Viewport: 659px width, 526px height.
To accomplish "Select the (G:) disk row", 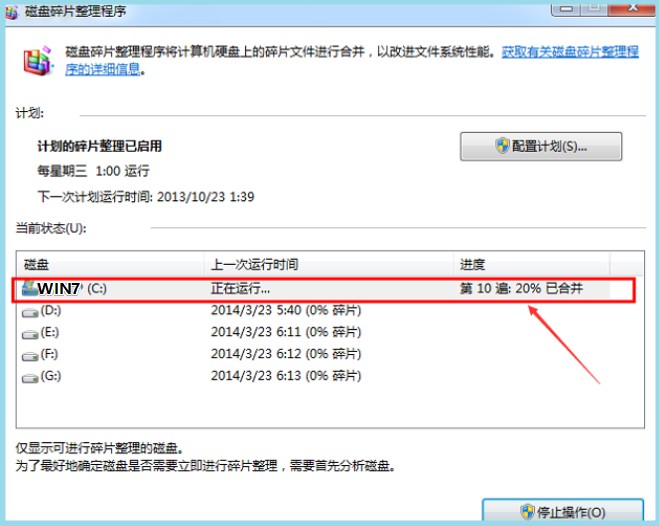I will (313, 376).
